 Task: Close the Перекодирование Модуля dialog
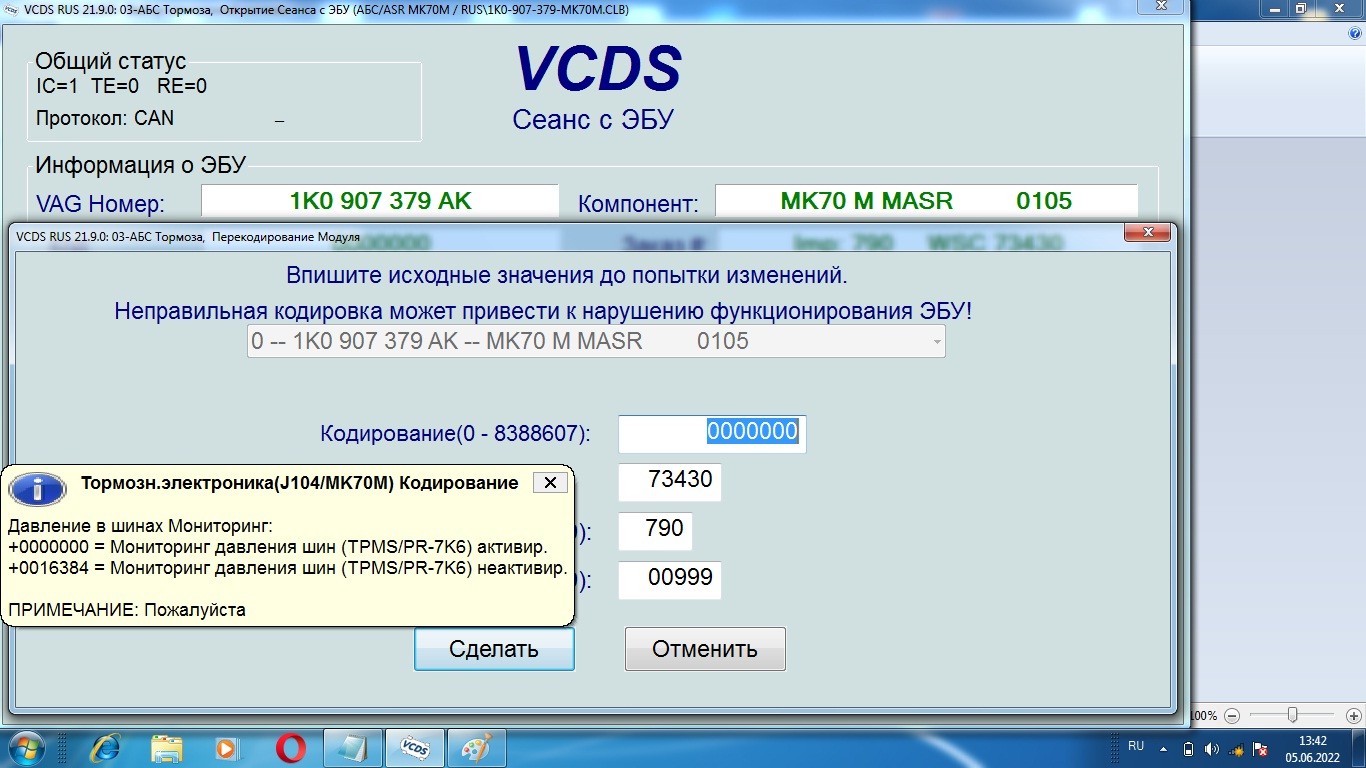pyautogui.click(x=1147, y=234)
